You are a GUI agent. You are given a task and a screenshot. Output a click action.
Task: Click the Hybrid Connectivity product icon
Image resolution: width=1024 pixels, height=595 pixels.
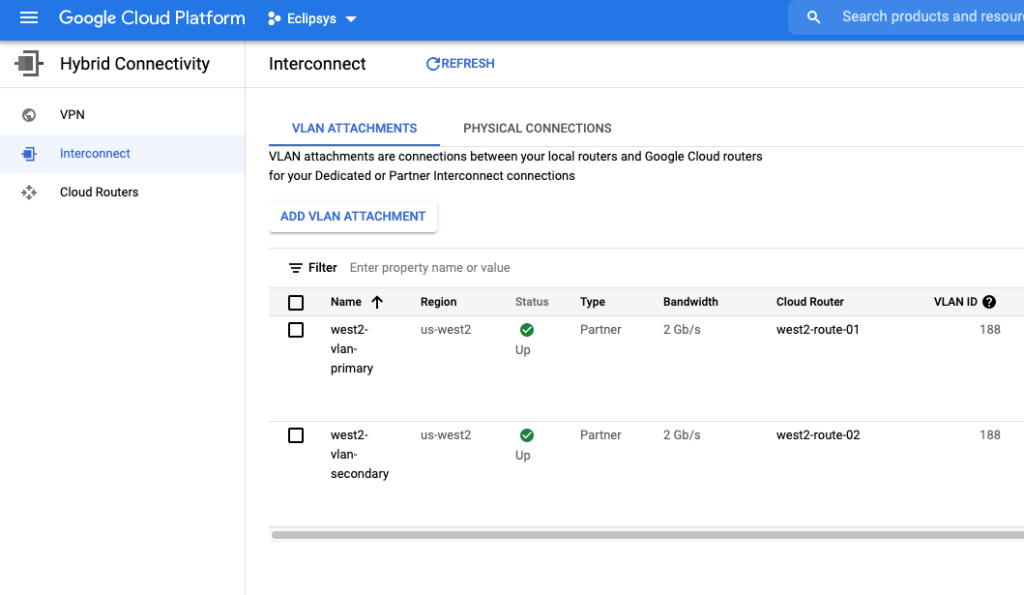tap(28, 64)
